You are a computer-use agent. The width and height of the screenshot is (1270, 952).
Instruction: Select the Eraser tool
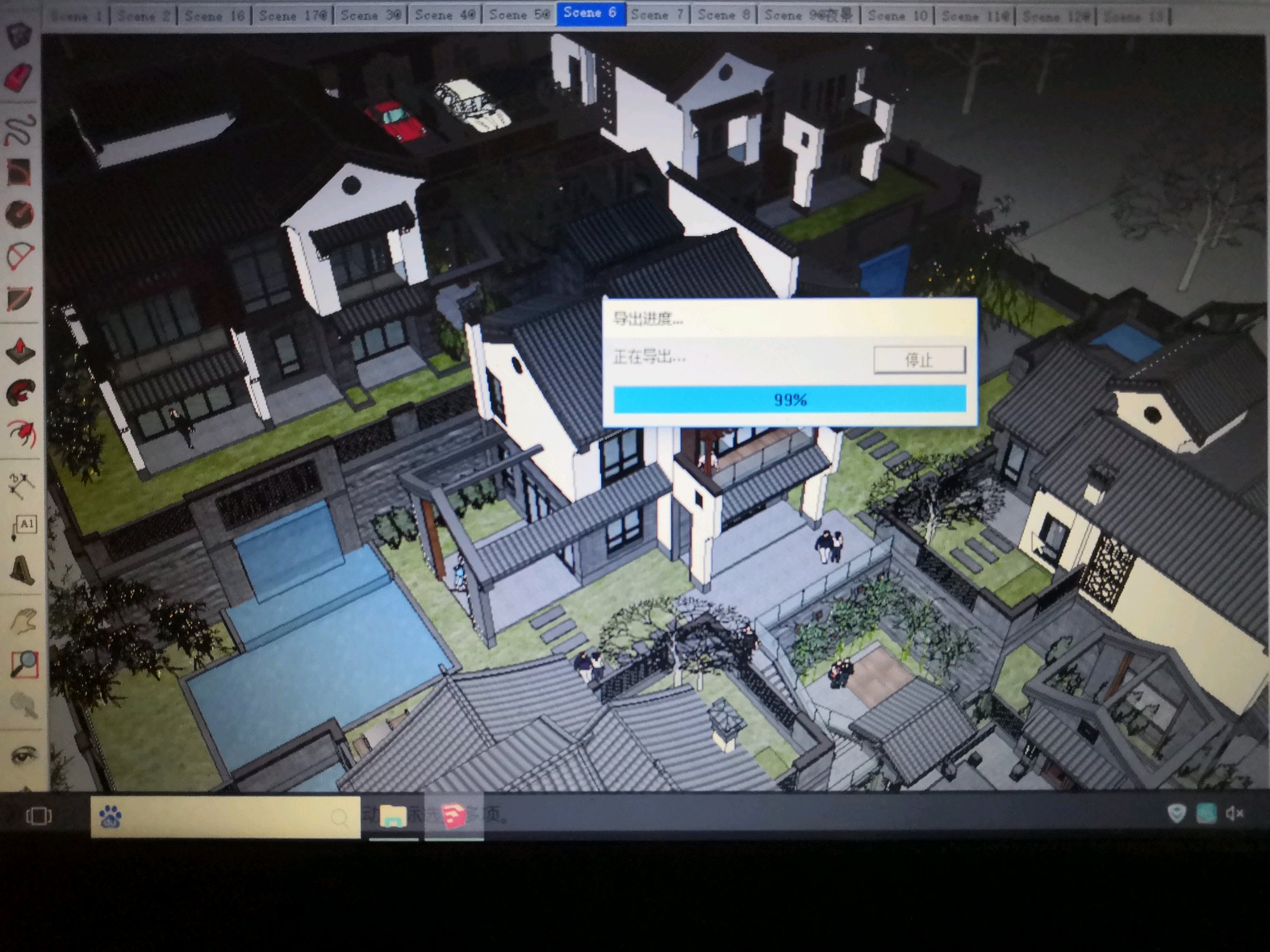click(x=19, y=77)
